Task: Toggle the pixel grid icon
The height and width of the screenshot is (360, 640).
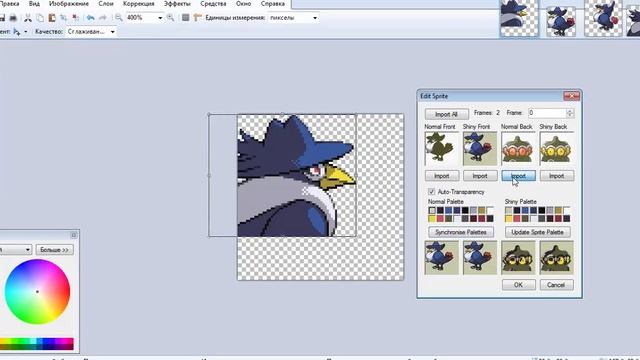Action: 185,18
